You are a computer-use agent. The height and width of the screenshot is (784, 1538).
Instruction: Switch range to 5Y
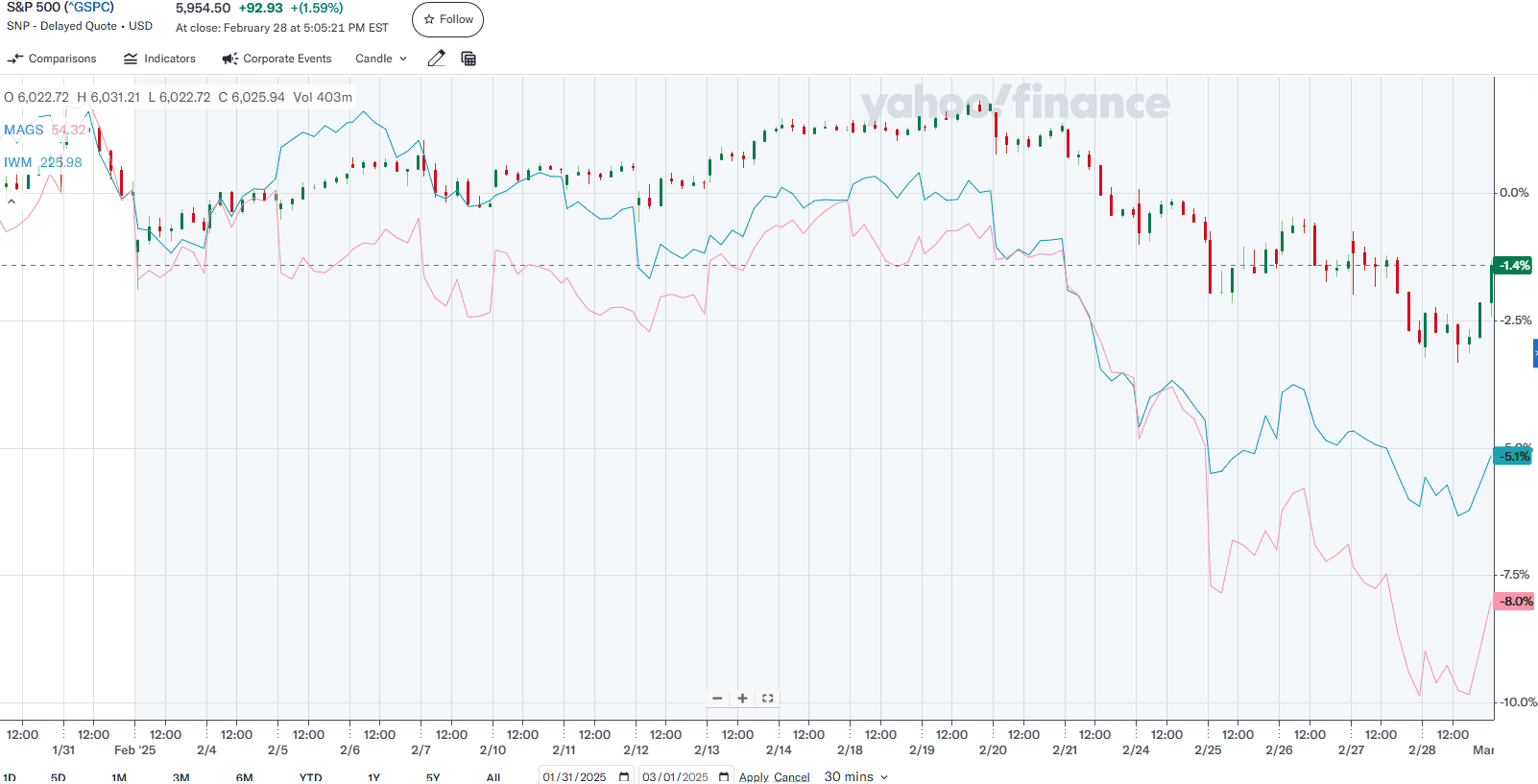(x=433, y=777)
